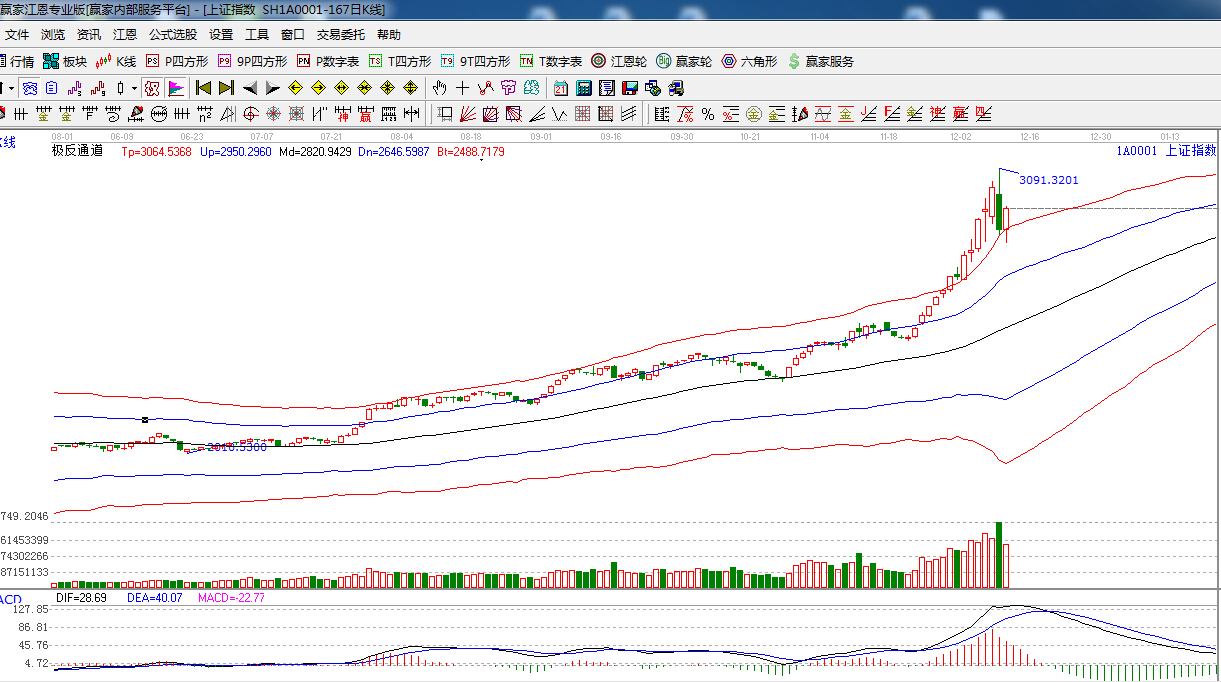Open the calculator icon in toolbar
Image resolution: width=1221 pixels, height=682 pixels.
[x=584, y=88]
